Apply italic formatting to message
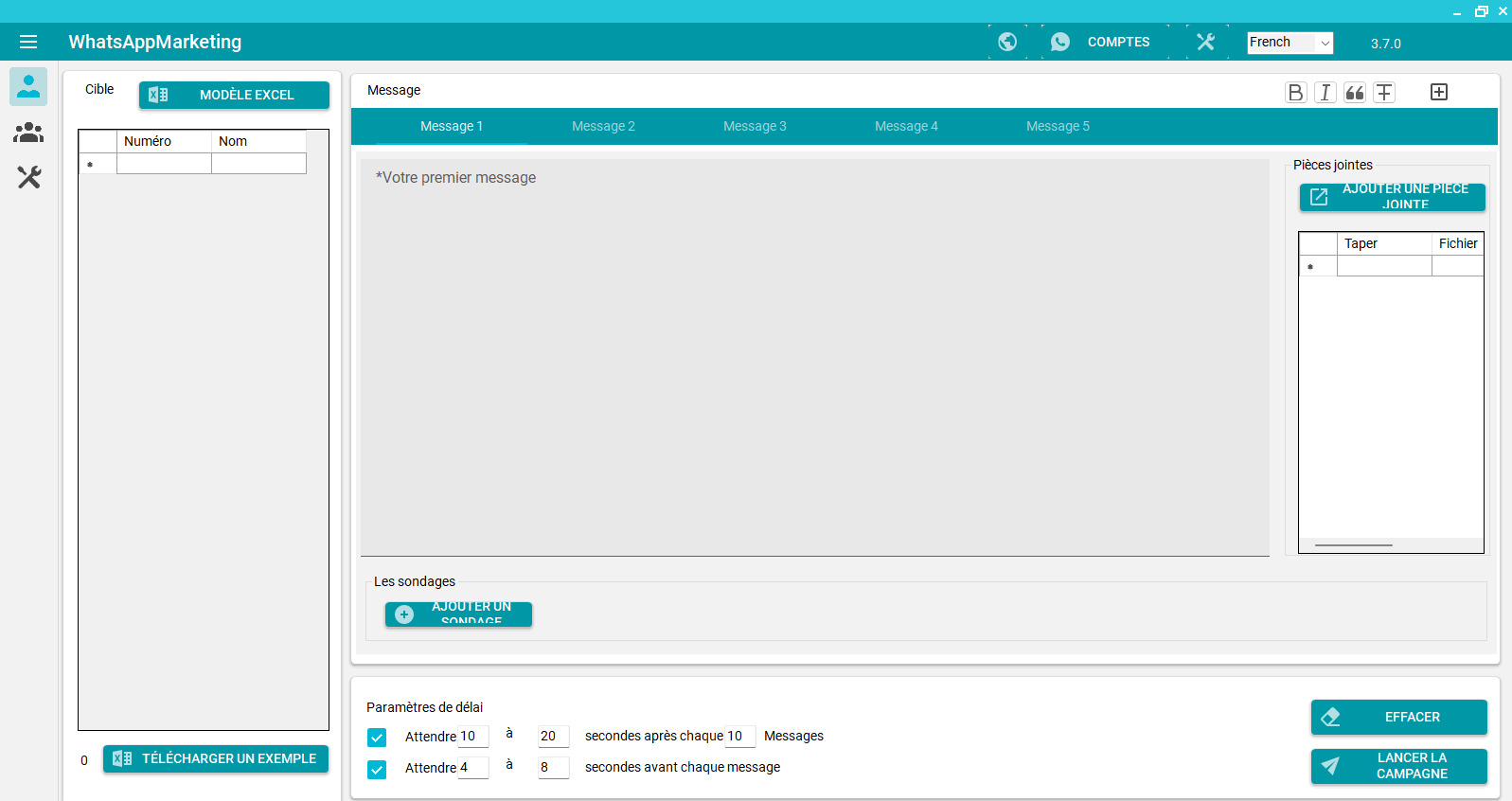This screenshot has width=1512, height=801. [1325, 92]
